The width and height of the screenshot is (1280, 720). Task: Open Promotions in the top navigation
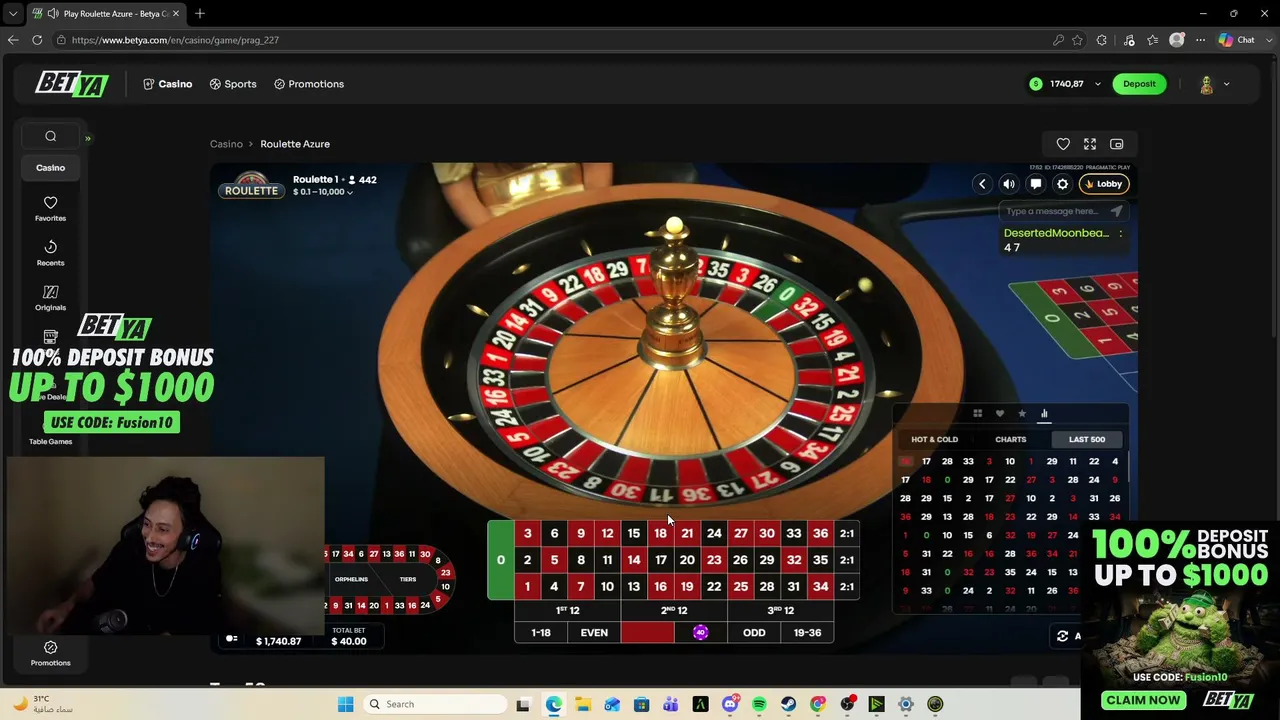point(309,84)
